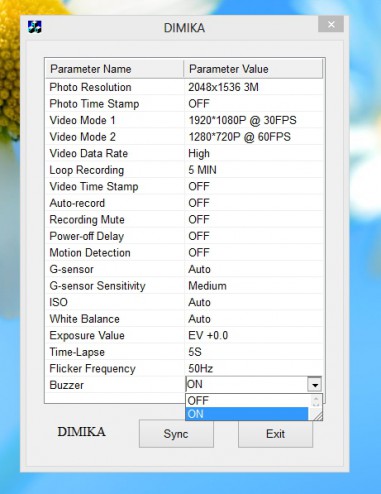Select the Power-off Delay parameter

click(x=87, y=236)
